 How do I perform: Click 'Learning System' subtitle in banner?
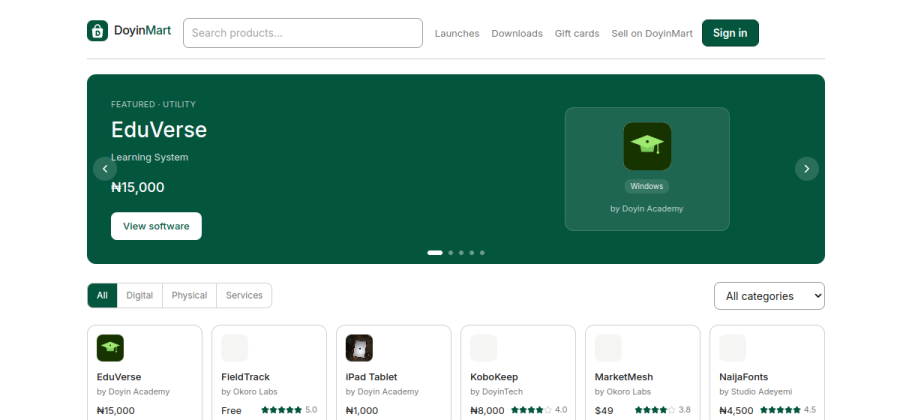[150, 157]
